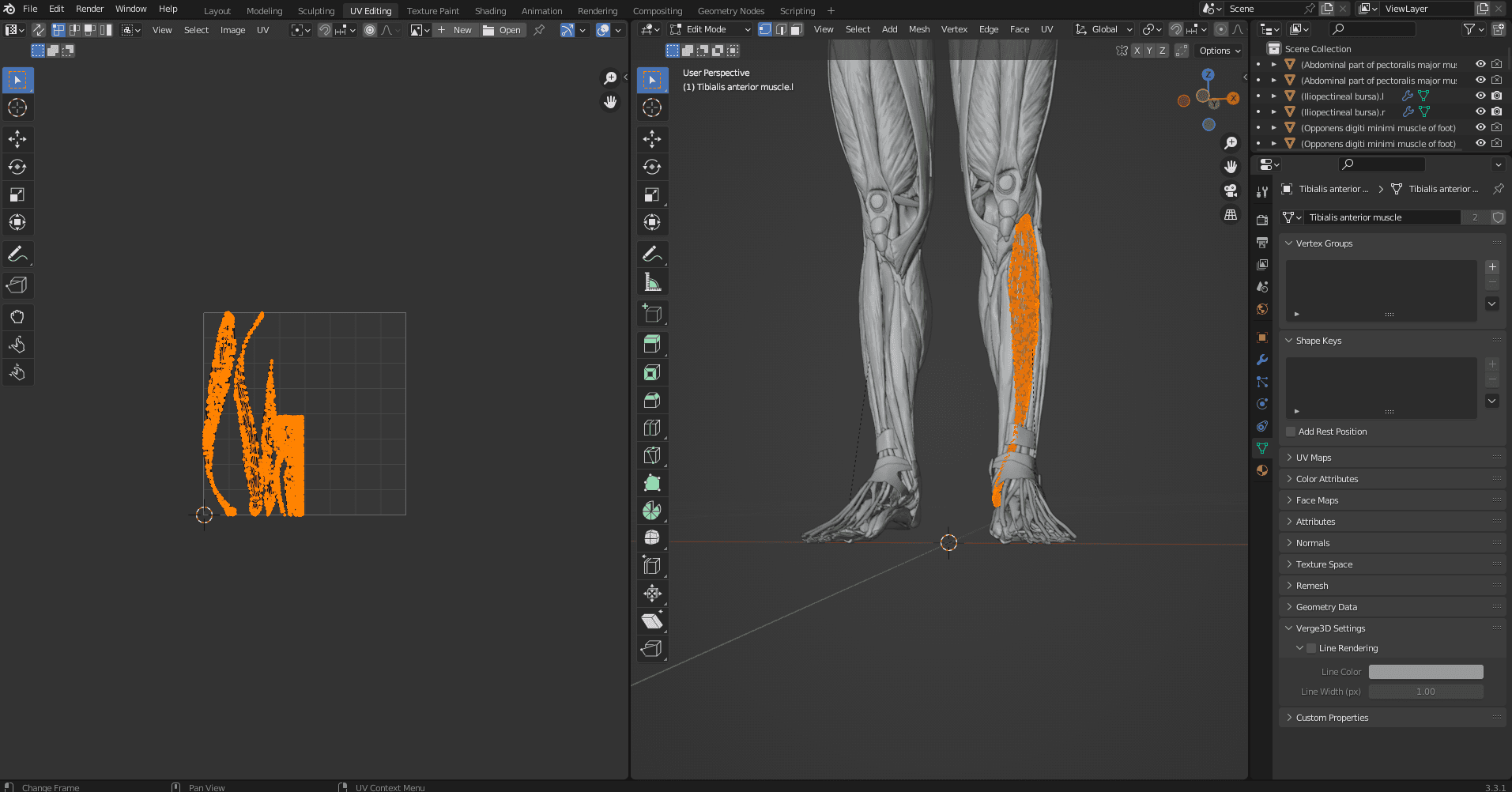
Task: Select the UV editor Annotate tool
Action: click(x=17, y=254)
